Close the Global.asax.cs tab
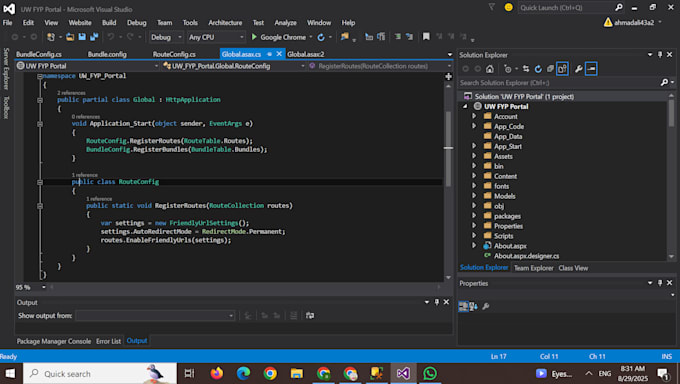Screen dimensions: 680x384 pos(279,54)
